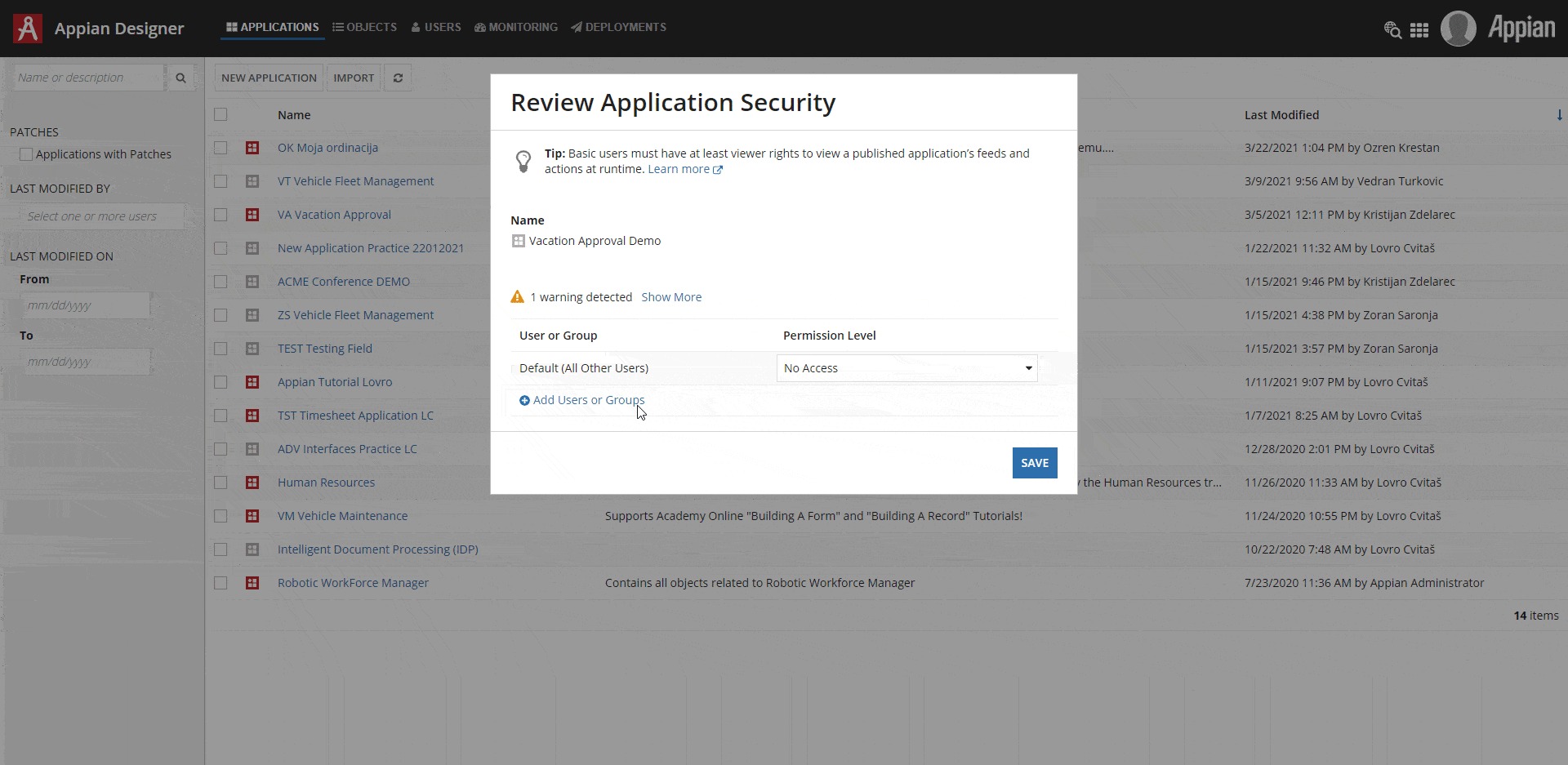The height and width of the screenshot is (765, 1568).
Task: Open the Last Modified By user picker
Action: coord(102,216)
